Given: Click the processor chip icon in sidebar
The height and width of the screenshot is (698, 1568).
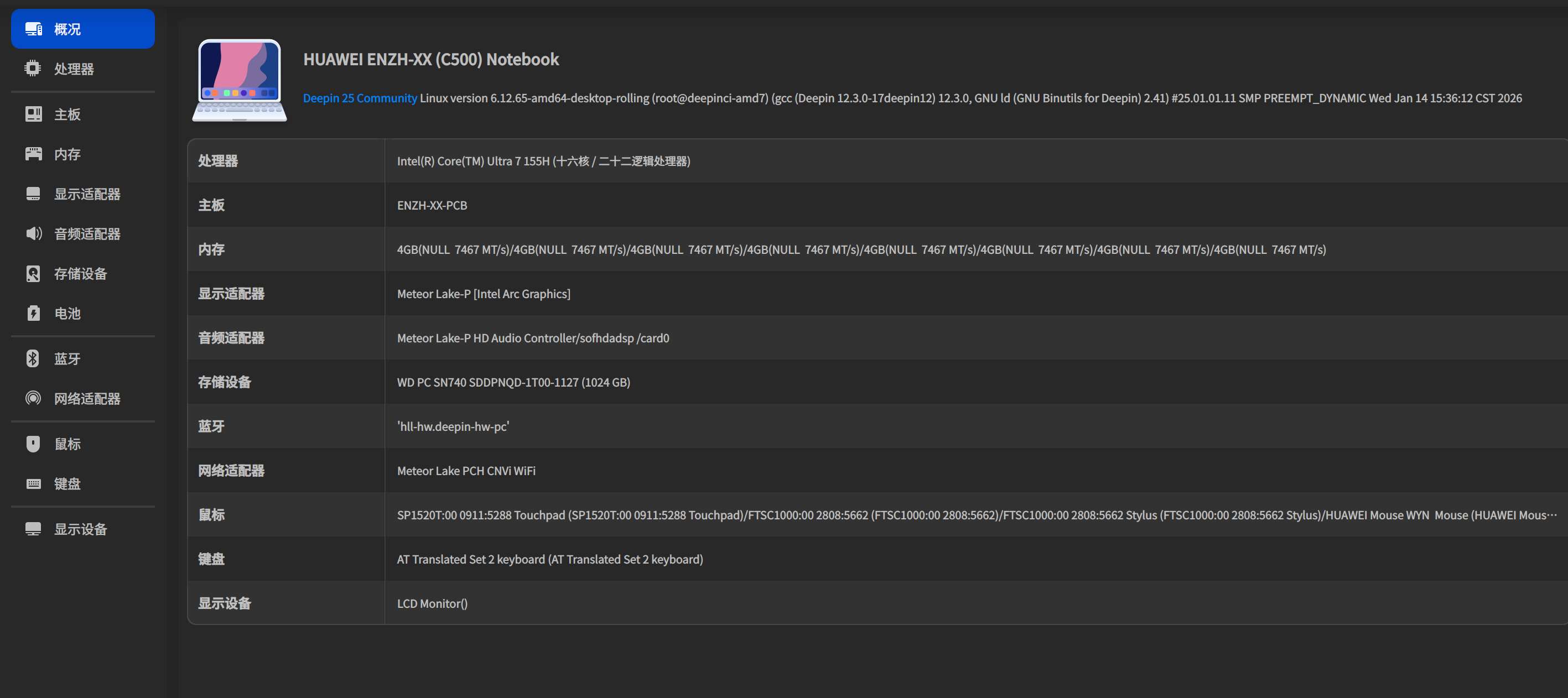Looking at the screenshot, I should [x=33, y=69].
